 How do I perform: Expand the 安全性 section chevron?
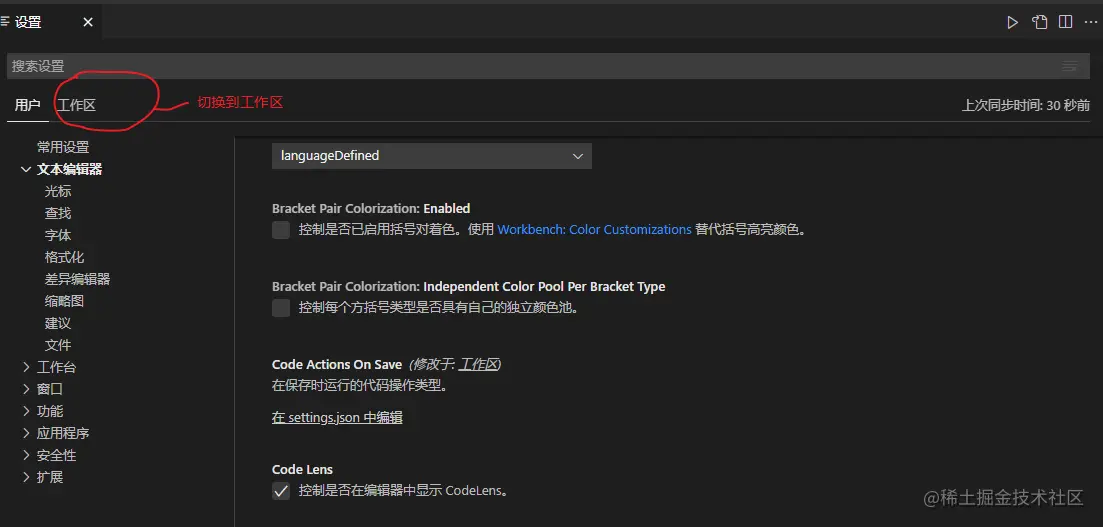(x=26, y=455)
